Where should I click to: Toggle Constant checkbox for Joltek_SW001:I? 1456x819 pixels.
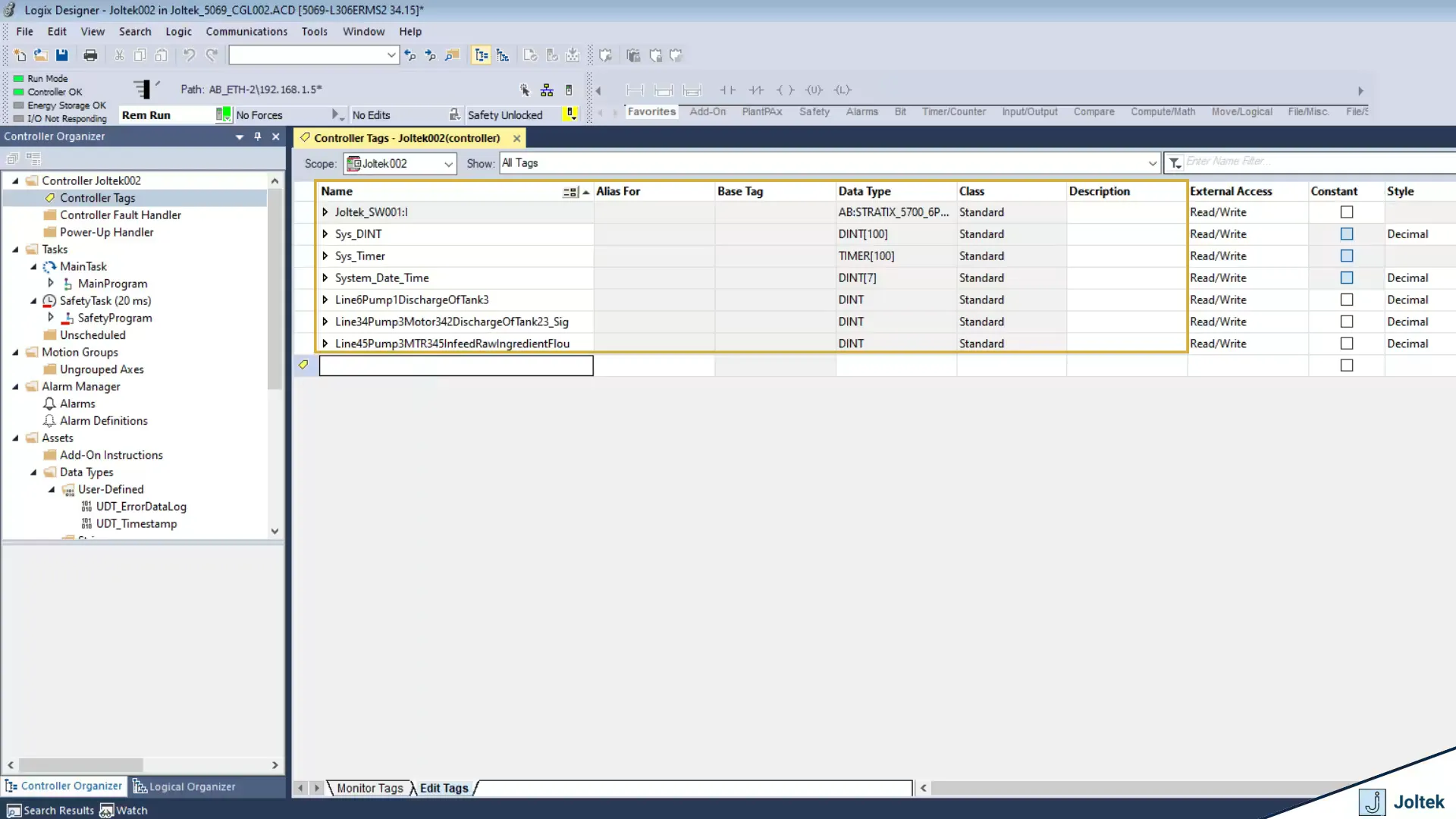coord(1347,212)
